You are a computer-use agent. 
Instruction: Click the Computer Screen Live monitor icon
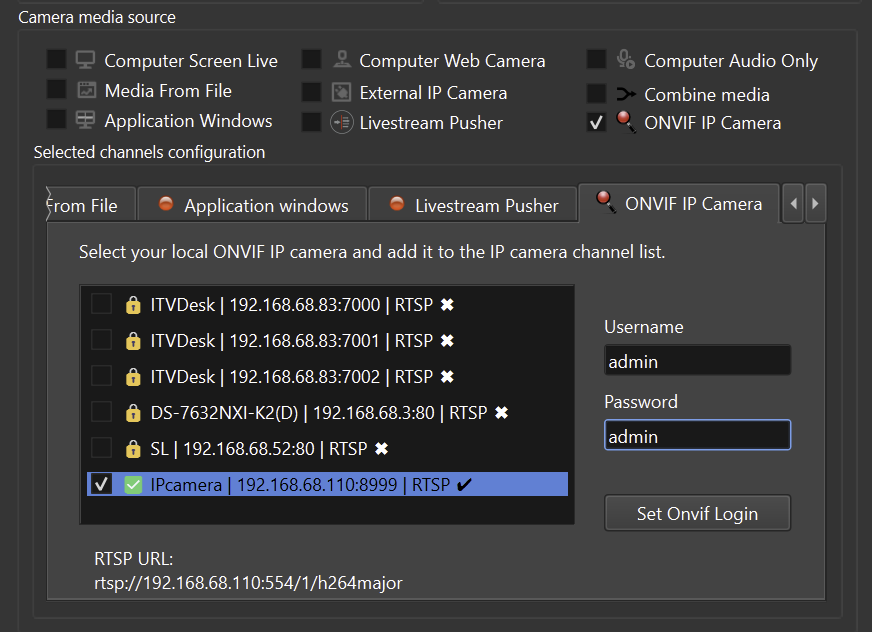click(86, 60)
